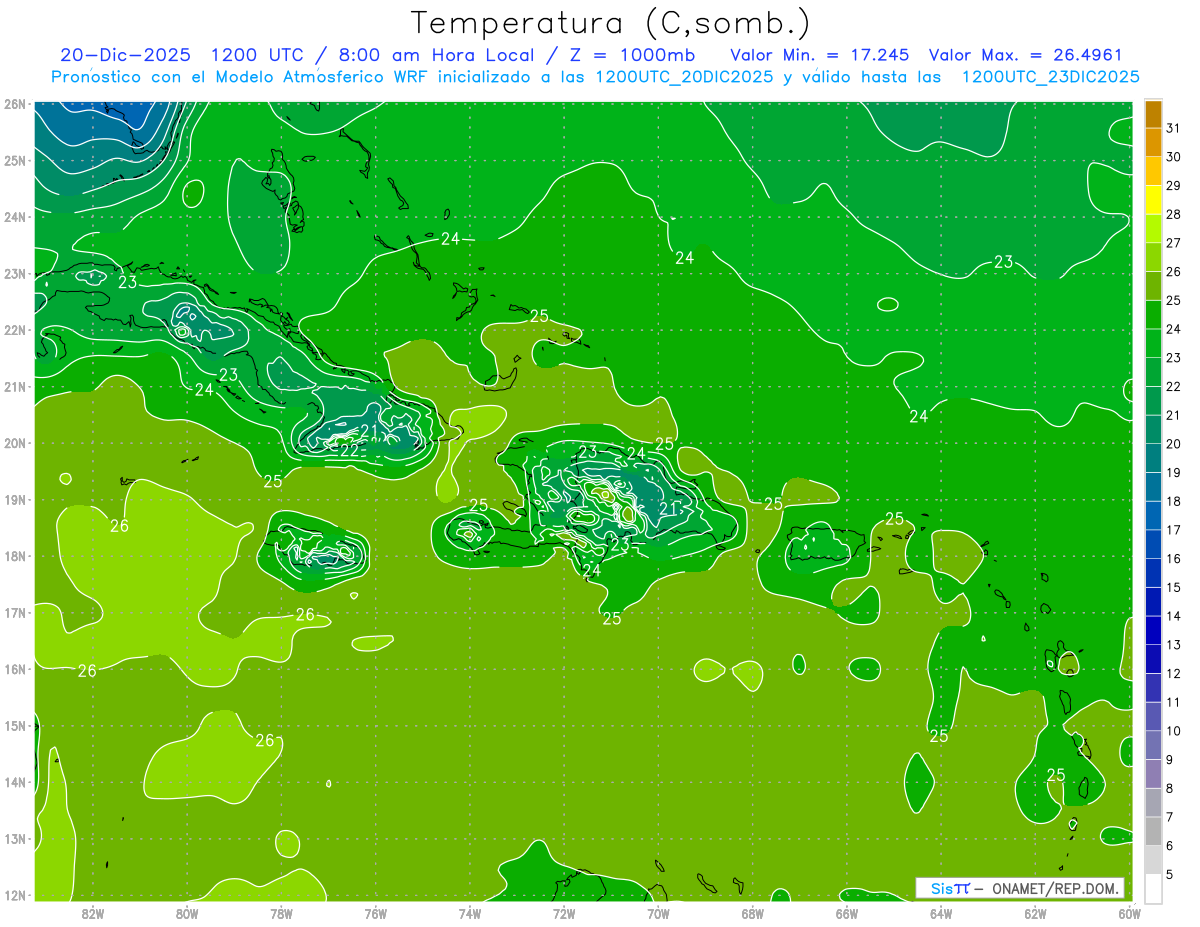Click the legend scale value 20
The image size is (1200, 927).
pyautogui.click(x=1173, y=444)
